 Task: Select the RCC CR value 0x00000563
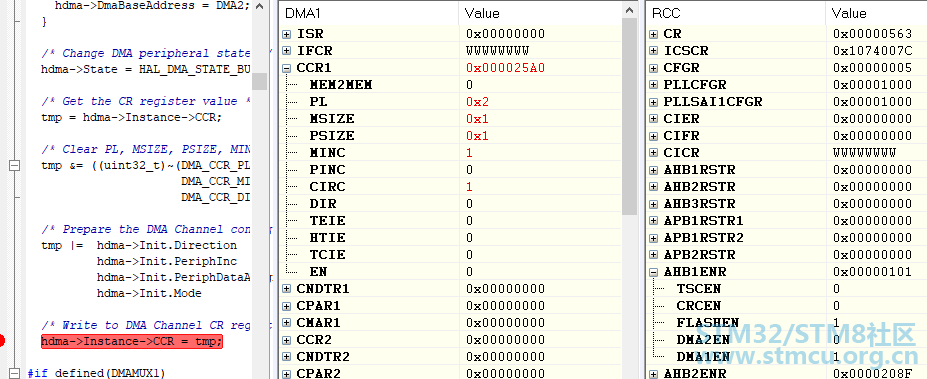click(872, 34)
